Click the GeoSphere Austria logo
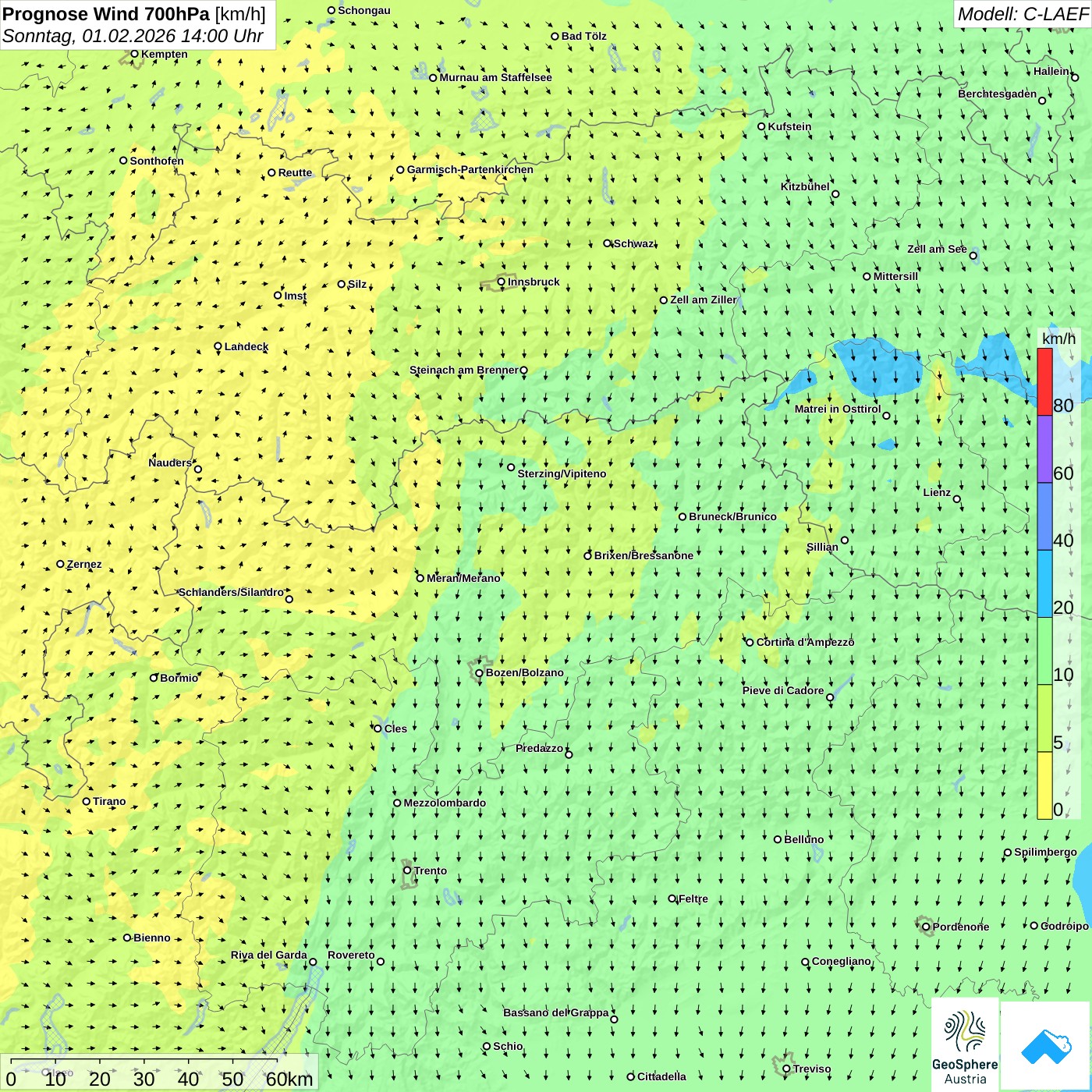 965,1045
